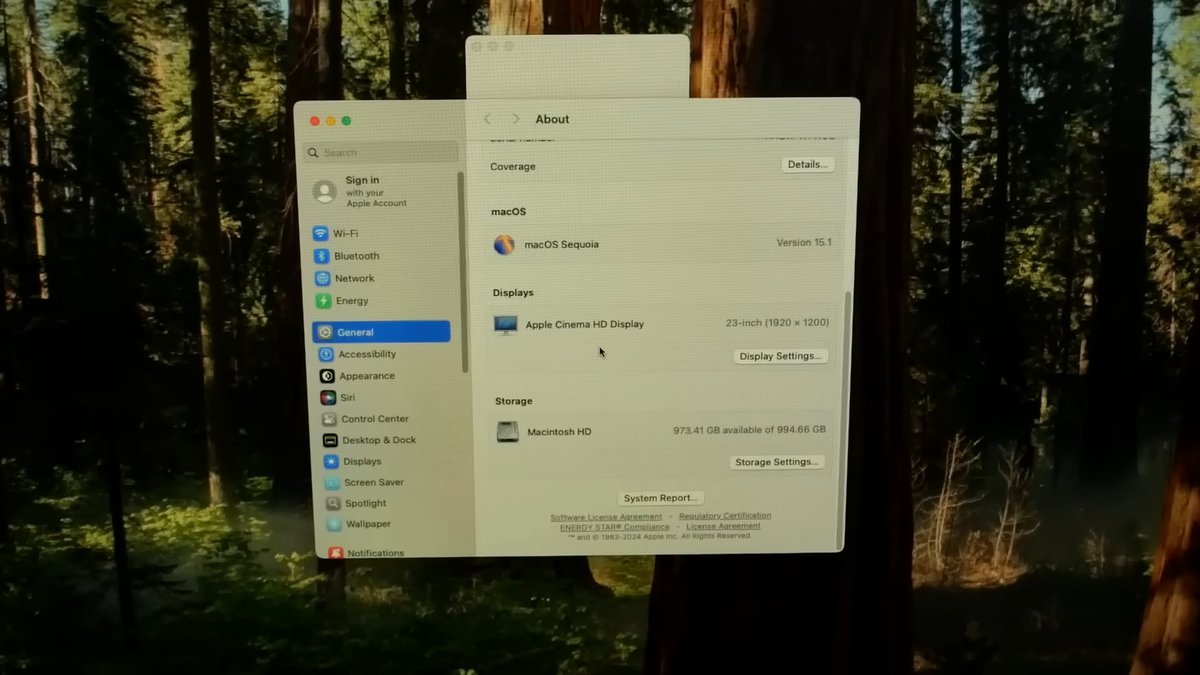Select the Bluetooth icon in sidebar
Screen dimensions: 1200x675
(321, 256)
